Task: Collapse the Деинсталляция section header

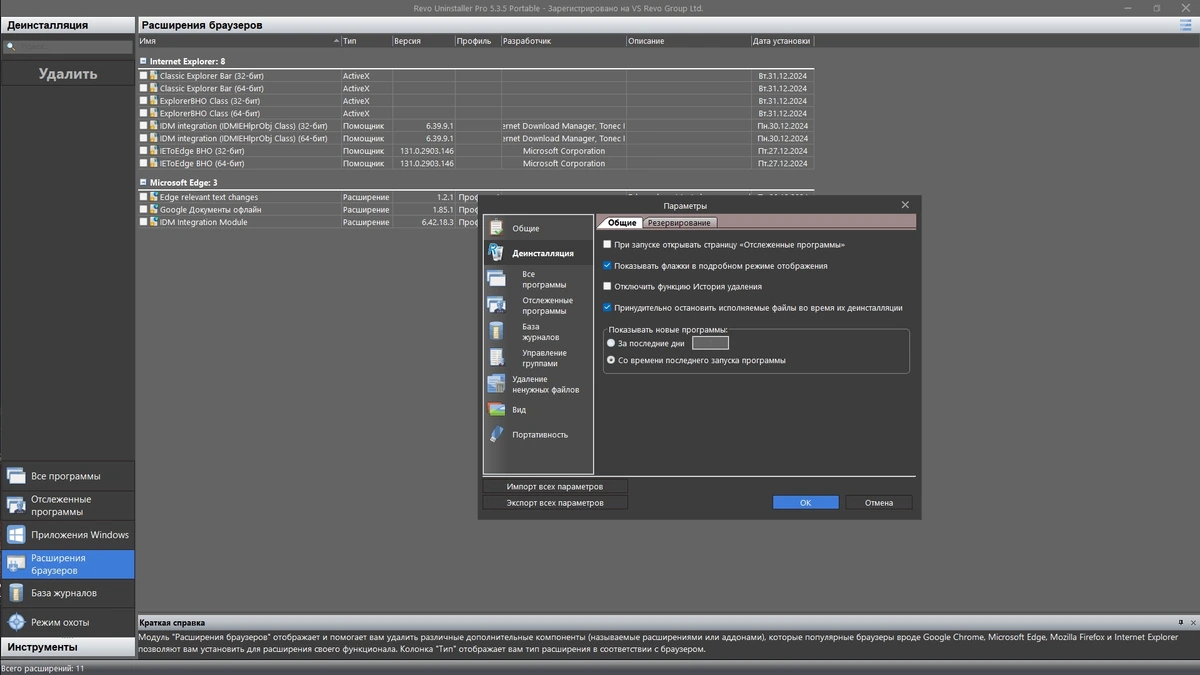Action: [67, 25]
